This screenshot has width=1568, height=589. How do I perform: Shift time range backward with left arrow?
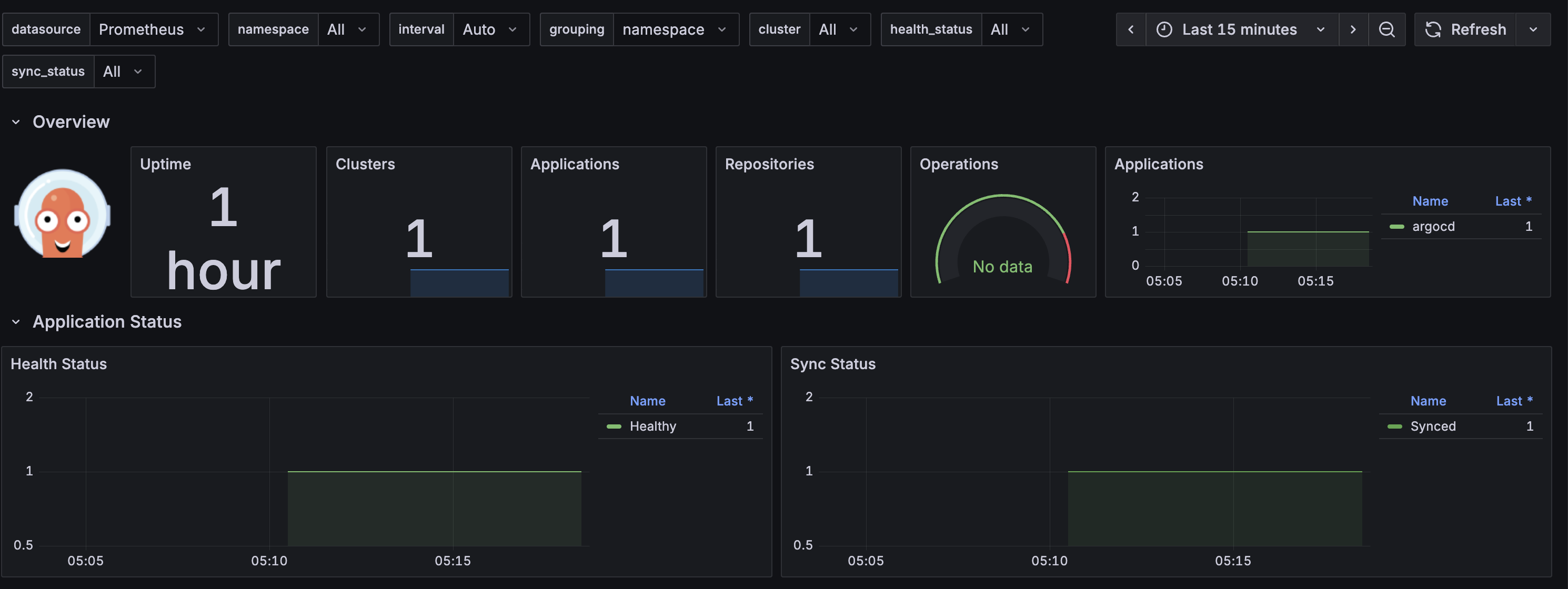[x=1130, y=29]
